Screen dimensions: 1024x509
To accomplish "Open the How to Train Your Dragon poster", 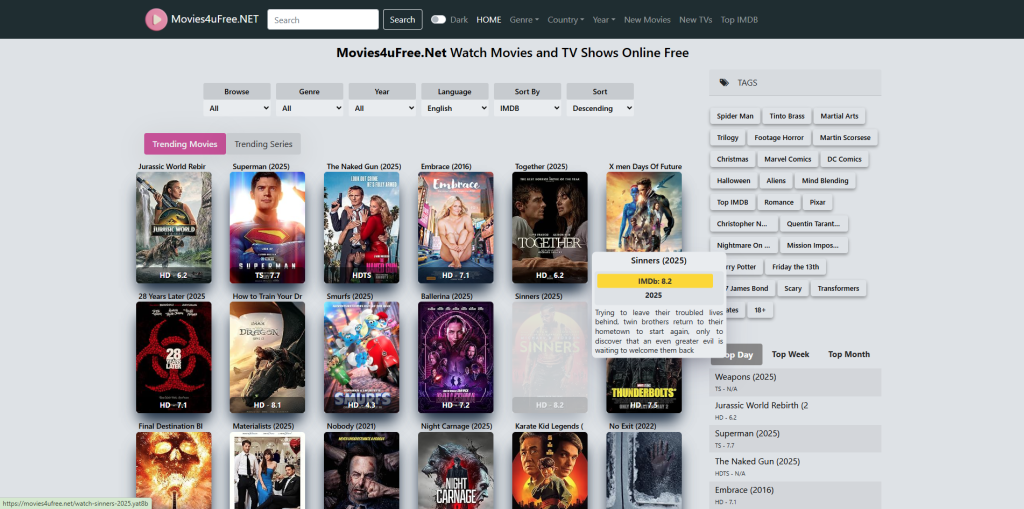I will click(267, 357).
